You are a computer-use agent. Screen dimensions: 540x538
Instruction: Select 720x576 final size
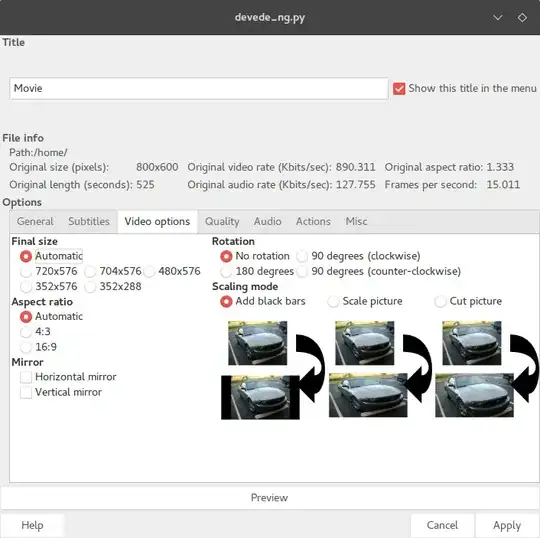pos(26,272)
